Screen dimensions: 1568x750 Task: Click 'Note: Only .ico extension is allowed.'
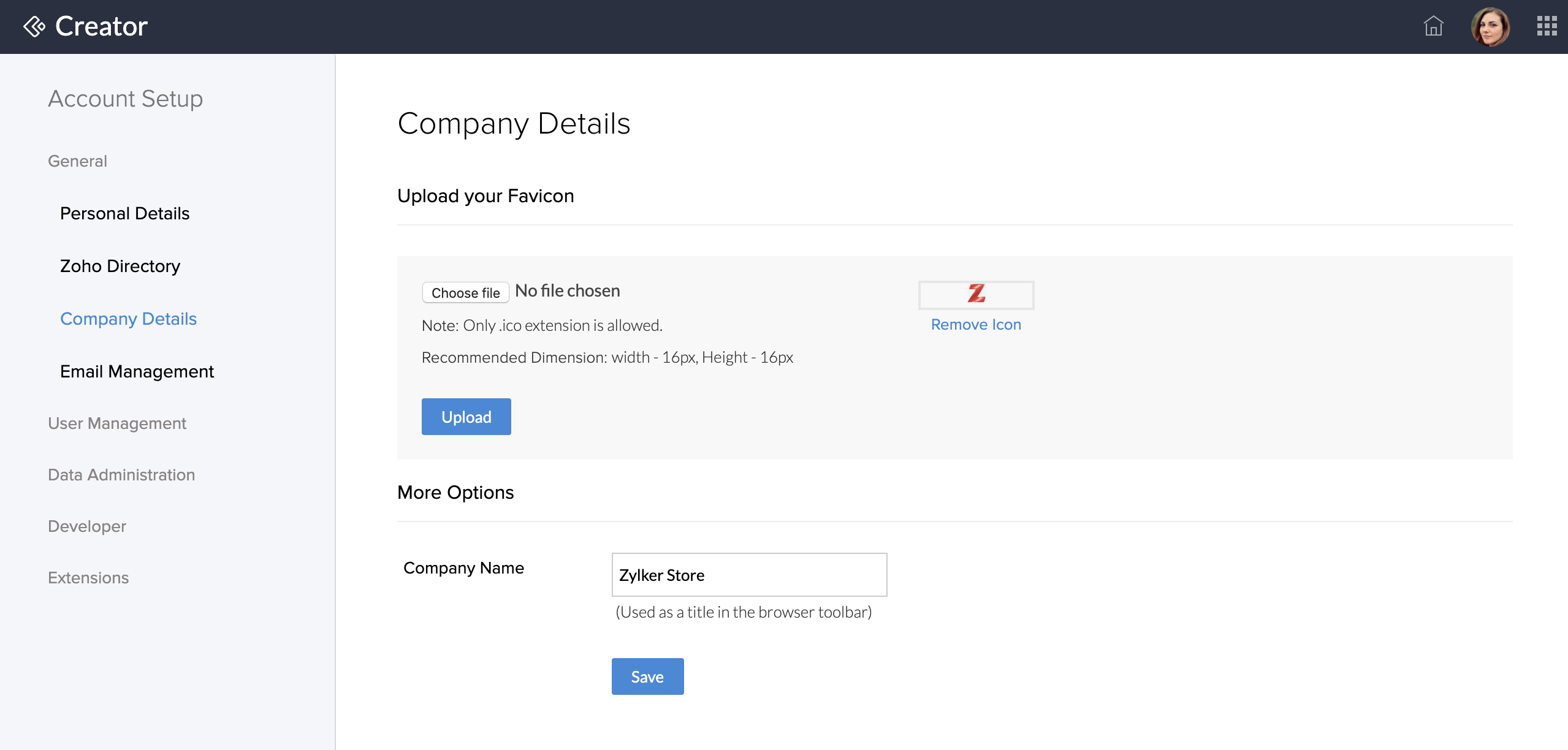click(542, 325)
